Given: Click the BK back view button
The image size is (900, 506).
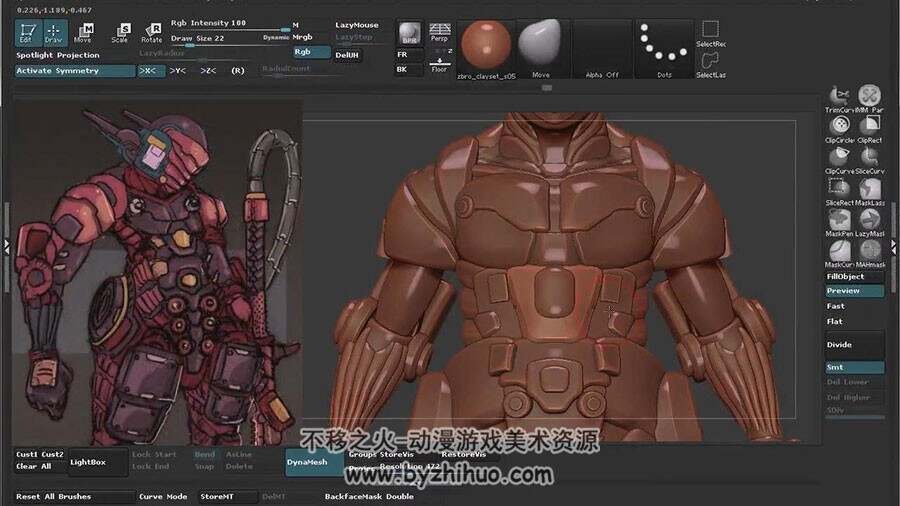Looking at the screenshot, I should pyautogui.click(x=409, y=69).
